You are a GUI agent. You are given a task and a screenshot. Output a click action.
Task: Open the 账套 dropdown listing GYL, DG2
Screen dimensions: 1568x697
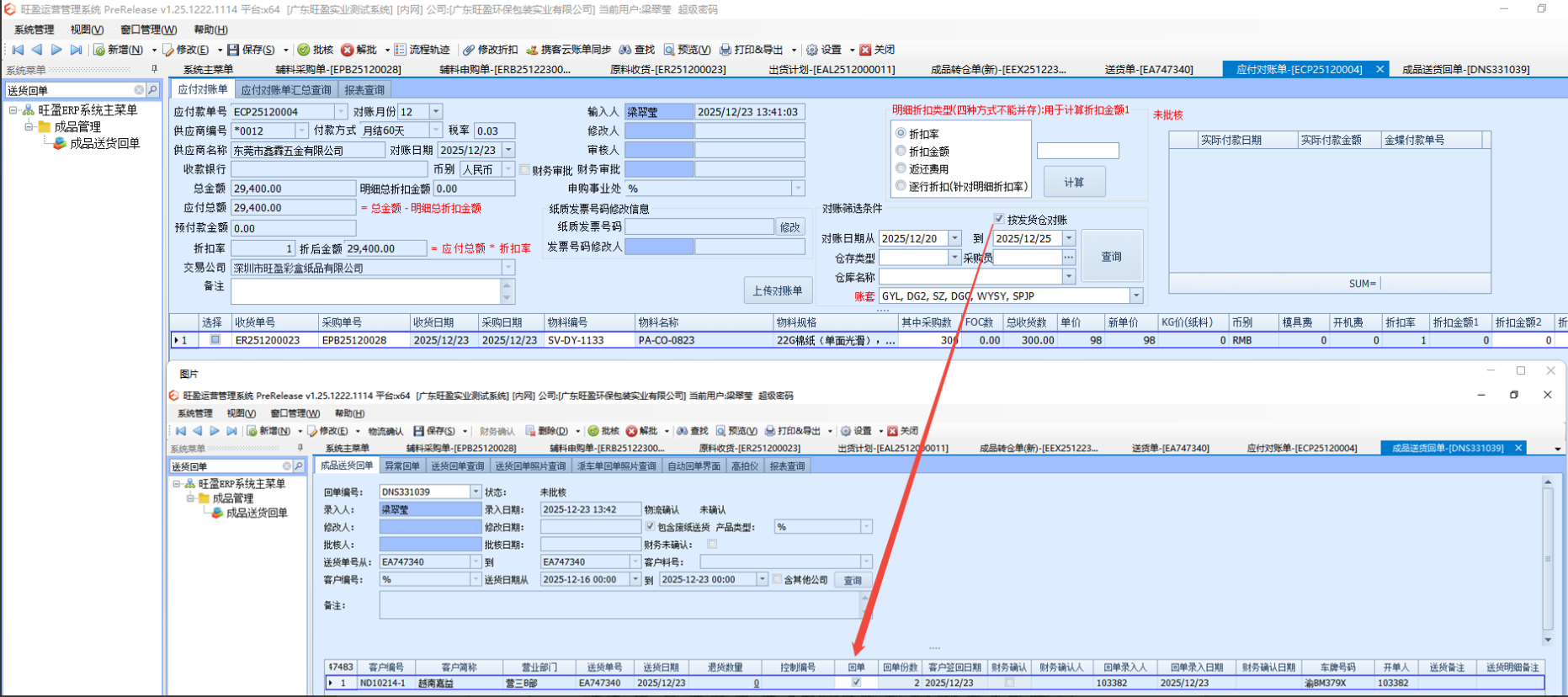pos(1136,295)
